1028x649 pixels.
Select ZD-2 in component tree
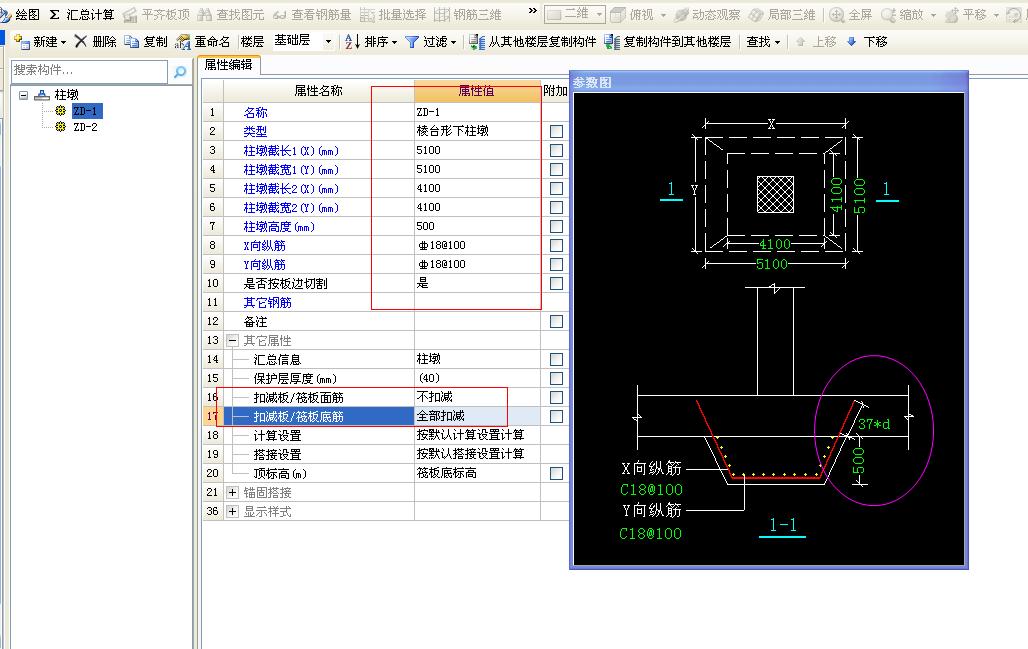85,127
